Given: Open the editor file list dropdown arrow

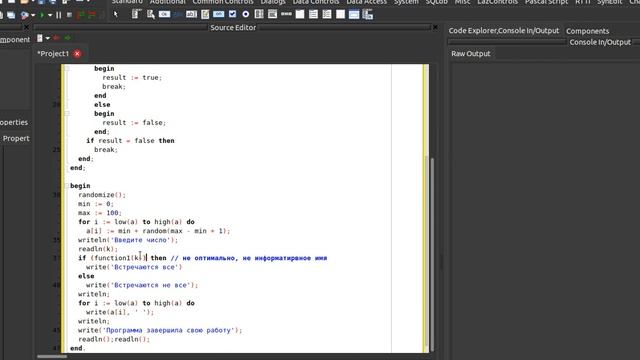Looking at the screenshot, I should point(47,38).
